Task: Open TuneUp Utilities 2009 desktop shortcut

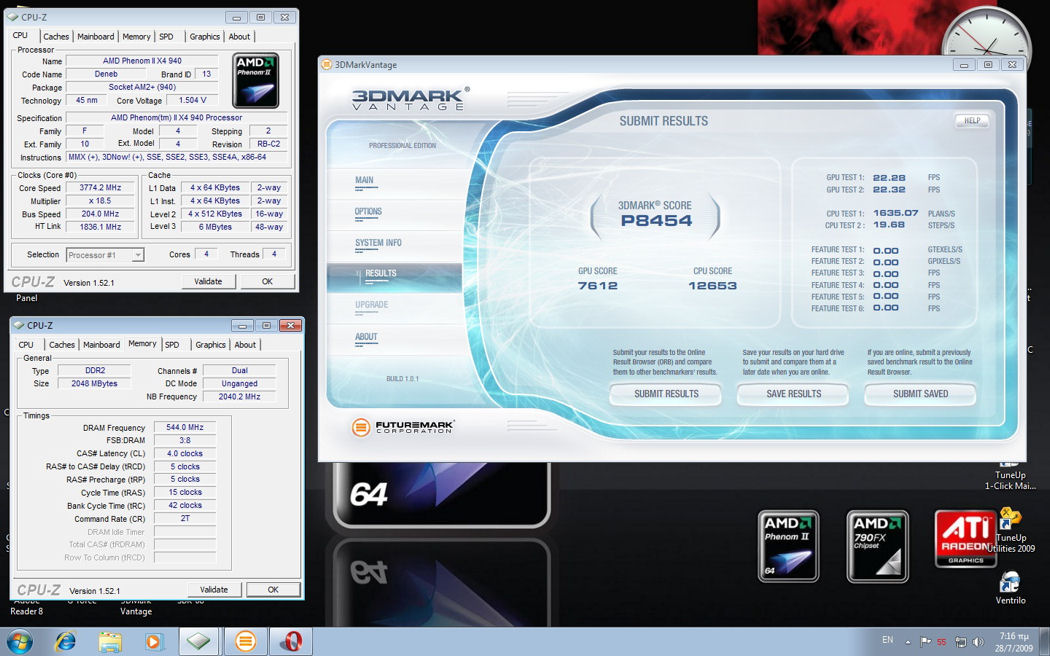Action: tap(1010, 529)
